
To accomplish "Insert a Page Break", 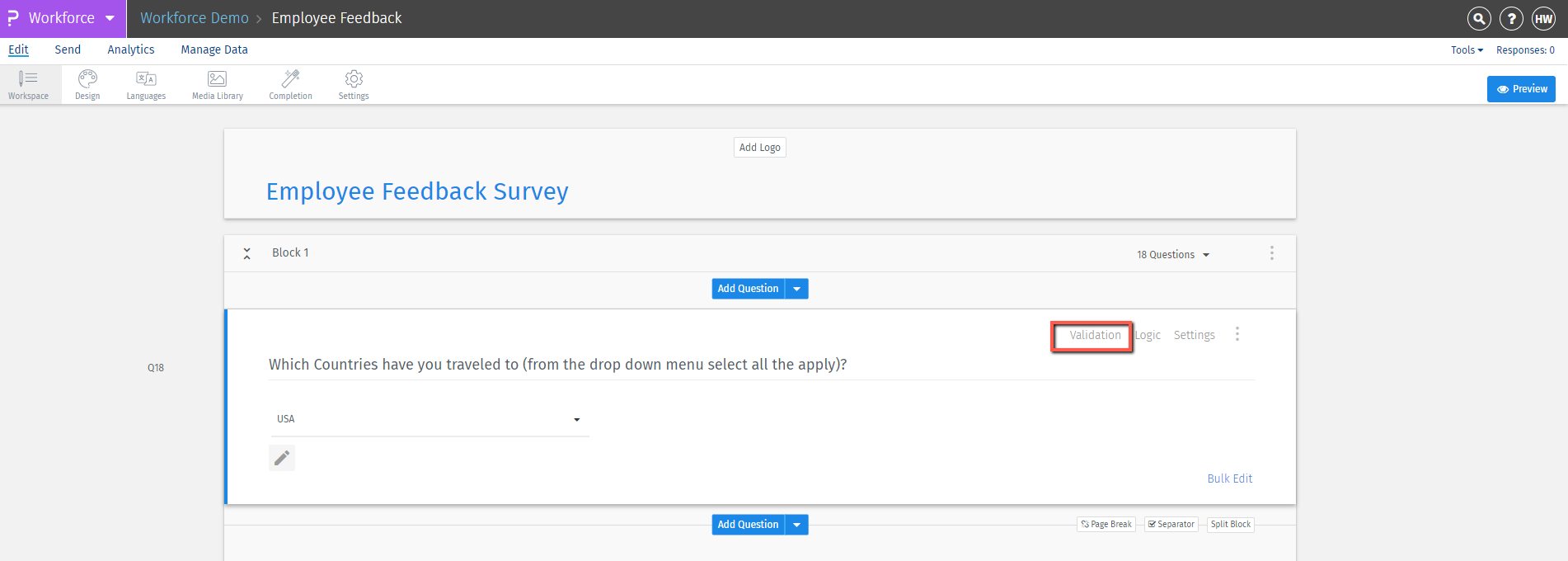I will [1106, 525].
